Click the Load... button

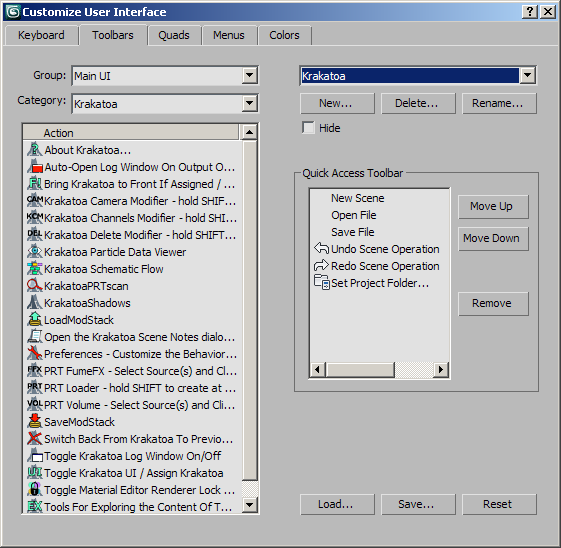tap(337, 504)
